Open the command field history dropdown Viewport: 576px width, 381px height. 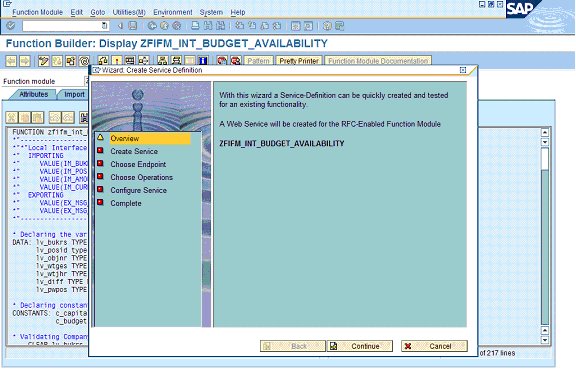pyautogui.click(x=104, y=26)
